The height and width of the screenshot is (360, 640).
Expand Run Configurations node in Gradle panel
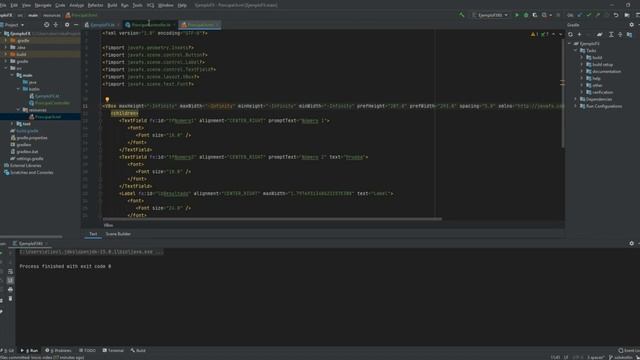576,106
